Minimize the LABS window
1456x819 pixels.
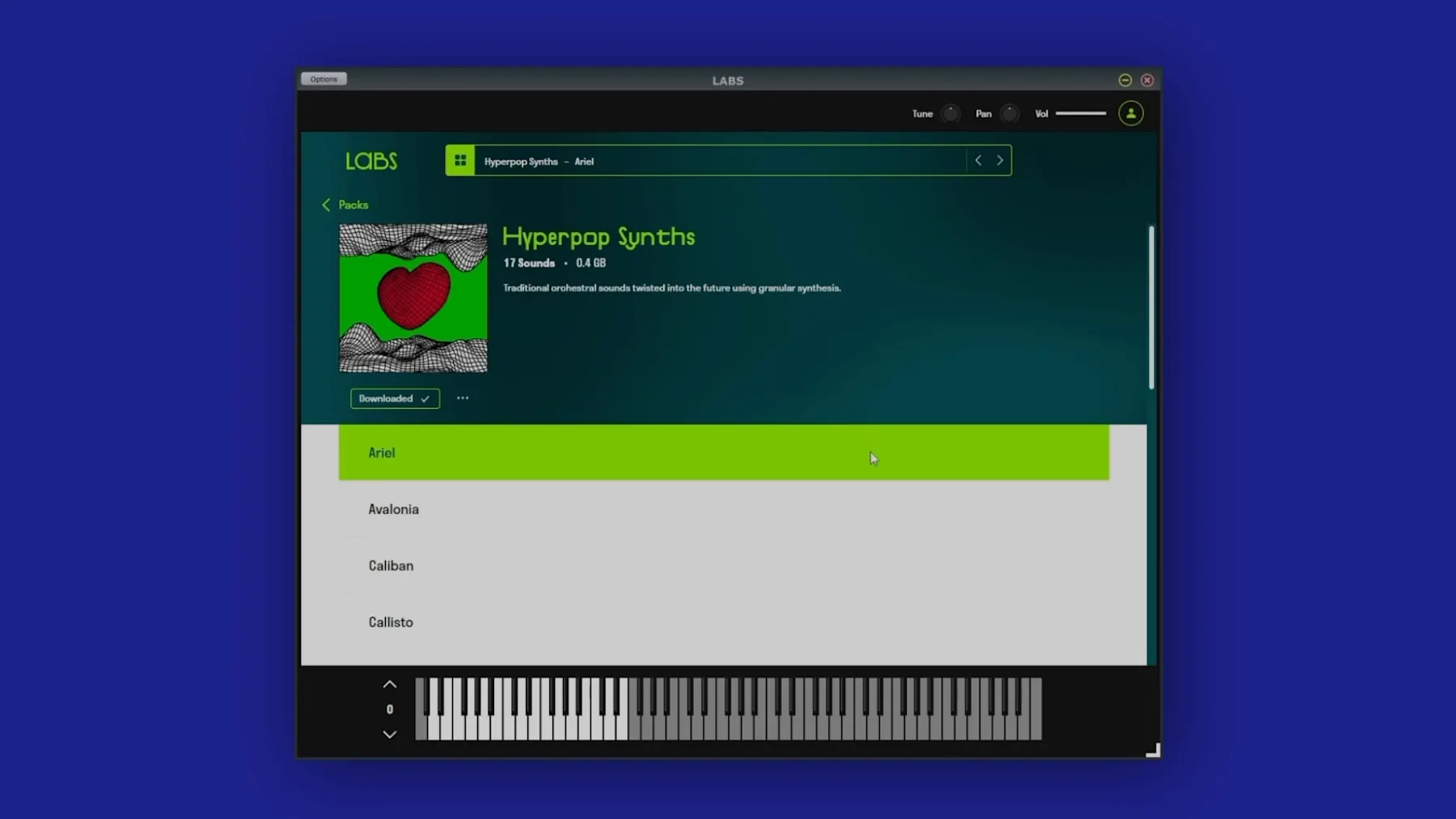point(1125,80)
